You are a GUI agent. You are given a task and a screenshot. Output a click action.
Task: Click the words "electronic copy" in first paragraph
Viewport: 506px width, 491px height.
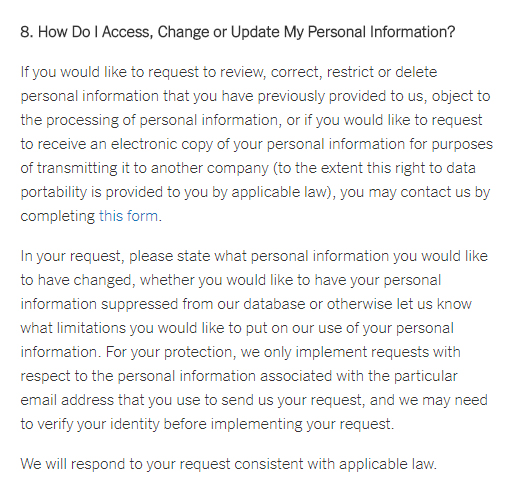click(162, 144)
